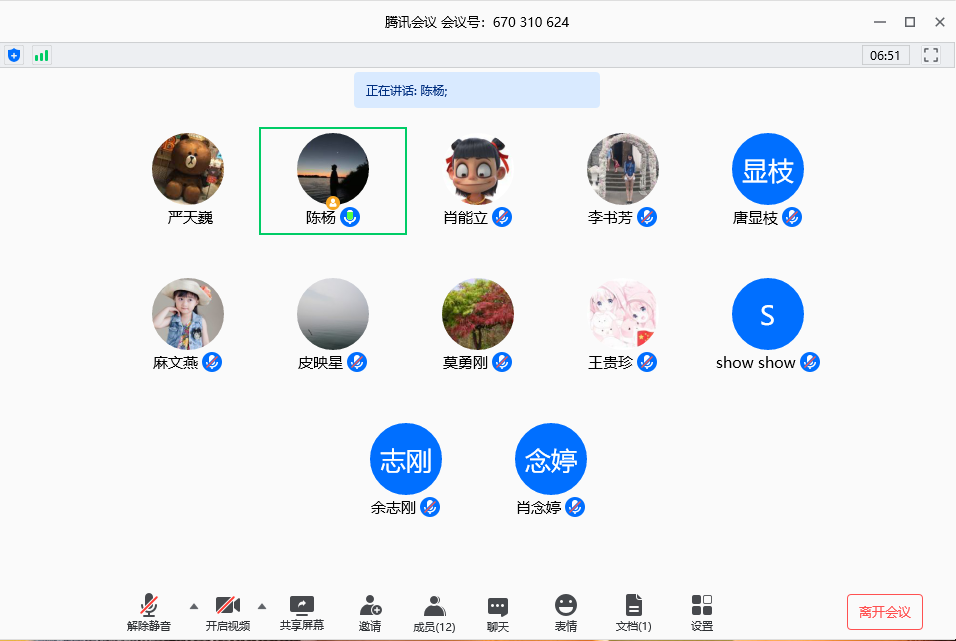Open the 成员(12) members list
This screenshot has width=956, height=641.
click(434, 614)
